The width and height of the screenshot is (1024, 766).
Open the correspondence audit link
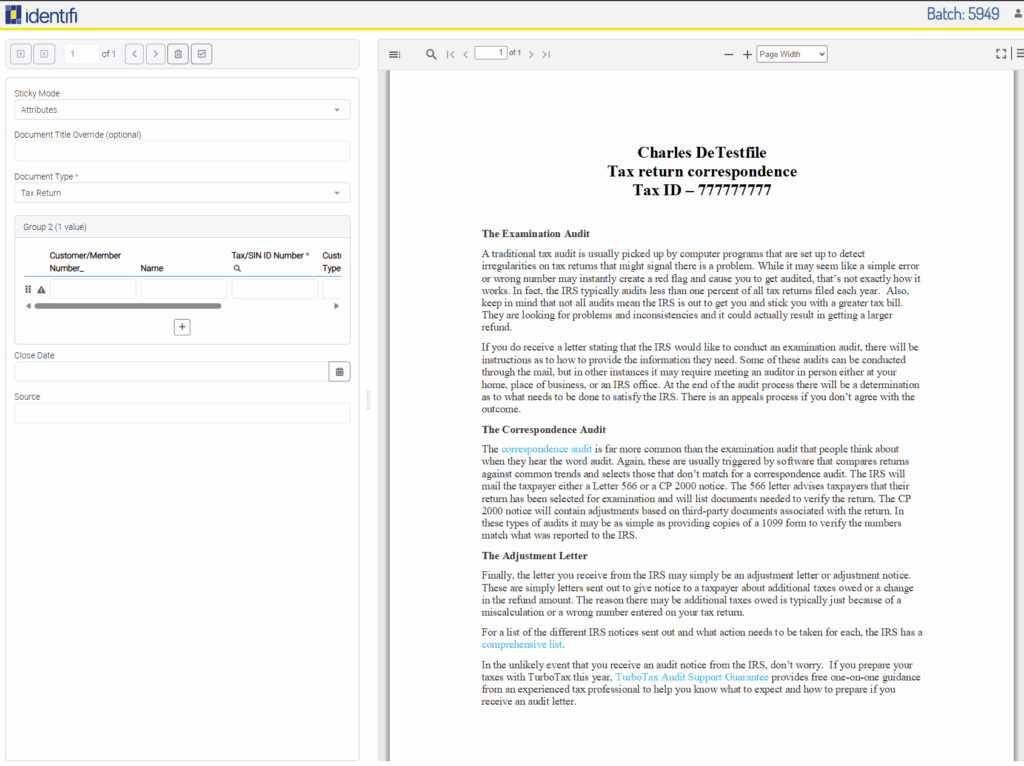[x=546, y=449]
